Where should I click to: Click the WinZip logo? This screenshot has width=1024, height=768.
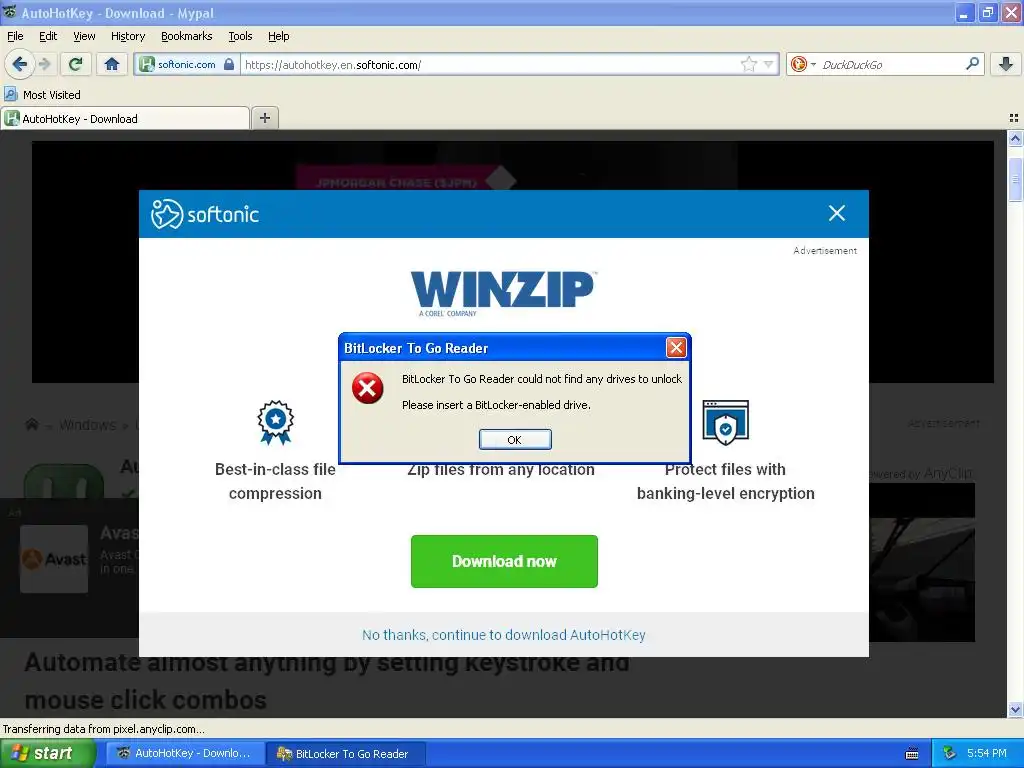[x=503, y=293]
